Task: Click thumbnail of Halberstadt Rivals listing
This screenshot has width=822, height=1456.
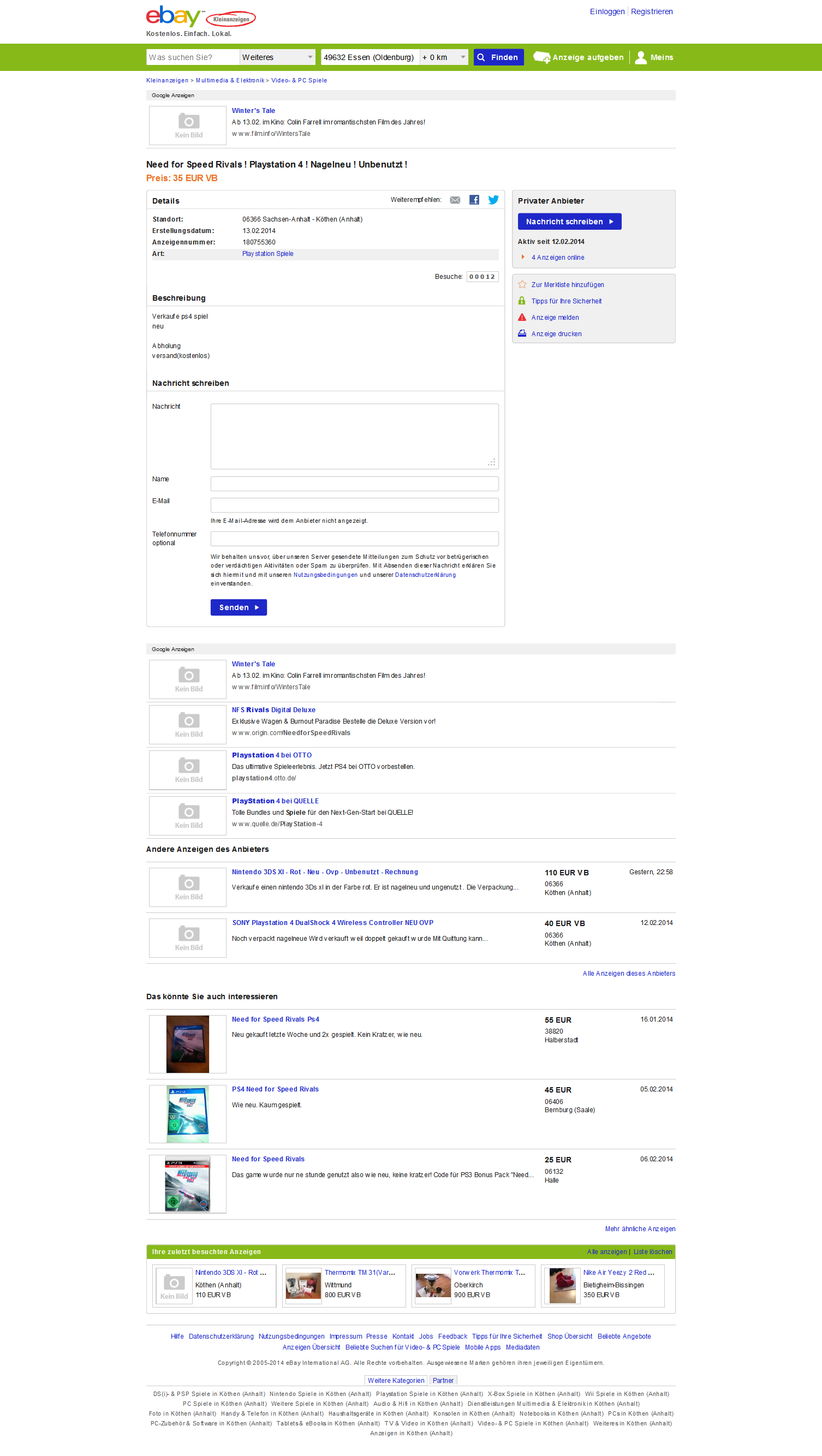Action: (188, 1045)
